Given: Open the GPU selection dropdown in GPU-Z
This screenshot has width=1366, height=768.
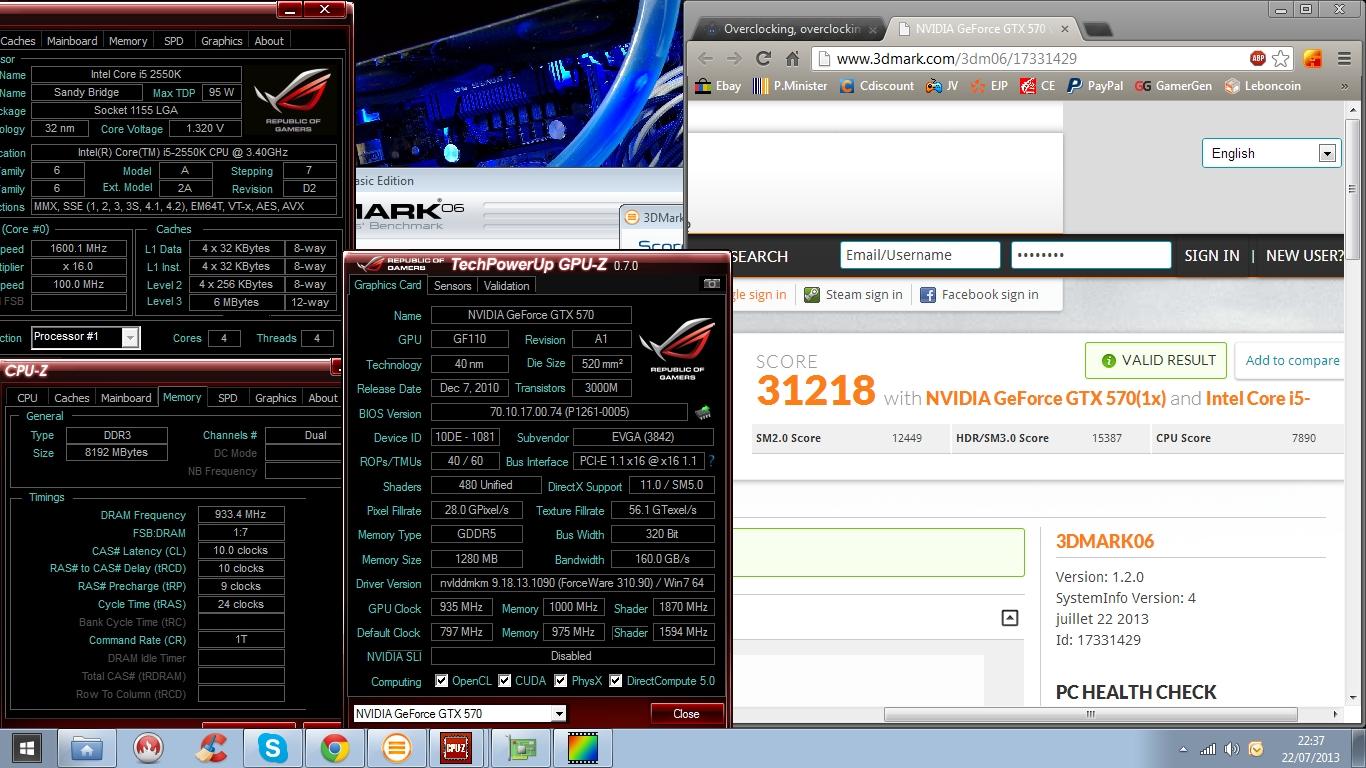Looking at the screenshot, I should click(459, 714).
